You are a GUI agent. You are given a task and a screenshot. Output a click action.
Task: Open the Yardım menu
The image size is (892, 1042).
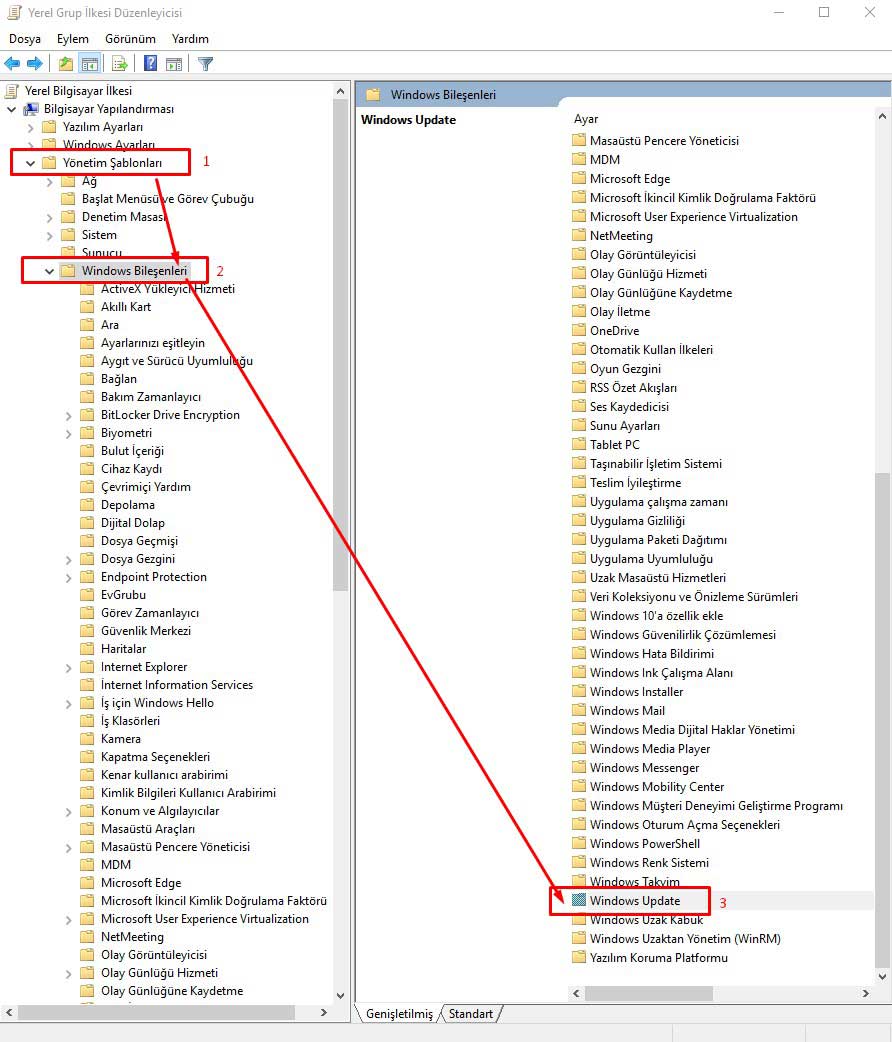(x=190, y=39)
